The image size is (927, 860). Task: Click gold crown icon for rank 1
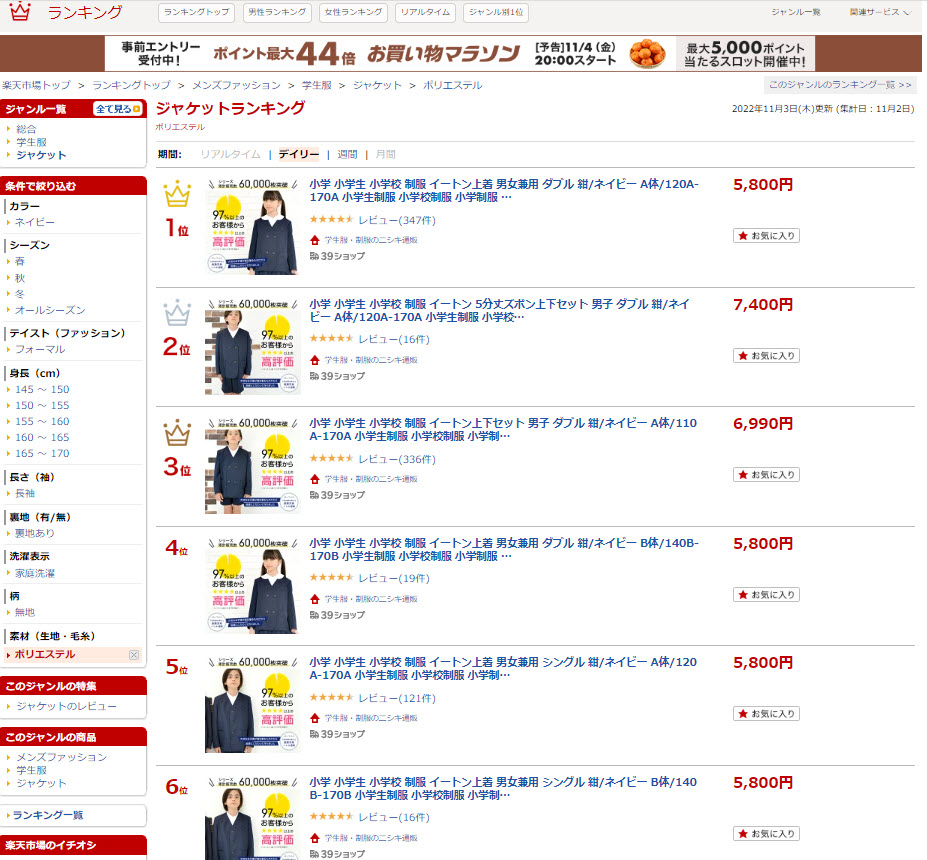point(177,195)
